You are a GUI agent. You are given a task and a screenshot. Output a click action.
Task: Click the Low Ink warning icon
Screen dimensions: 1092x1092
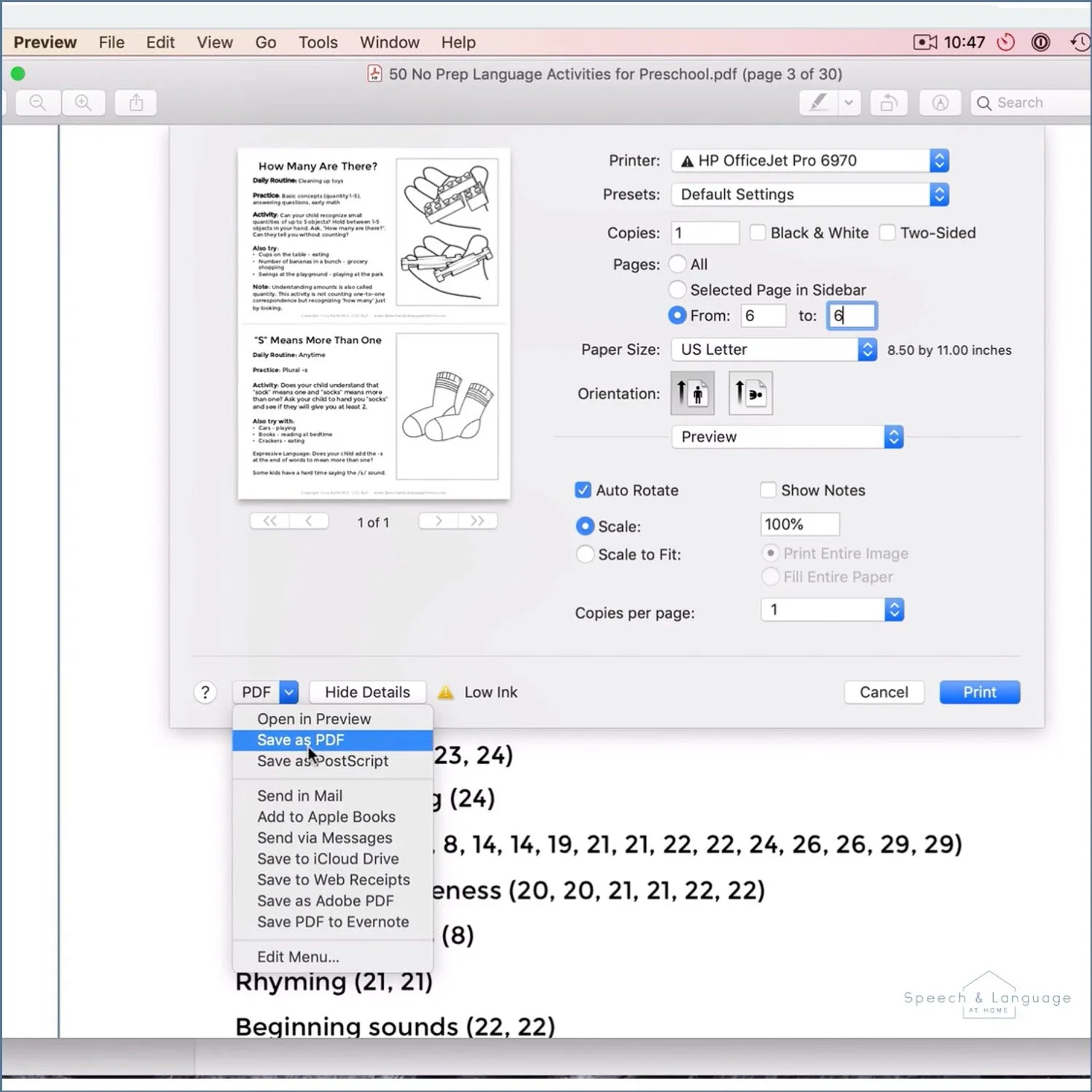pyautogui.click(x=447, y=691)
